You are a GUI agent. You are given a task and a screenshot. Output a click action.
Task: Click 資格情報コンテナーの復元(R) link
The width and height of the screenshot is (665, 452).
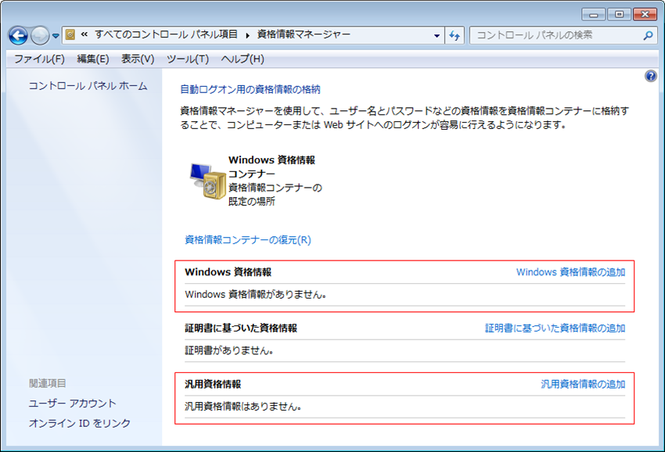[248, 240]
